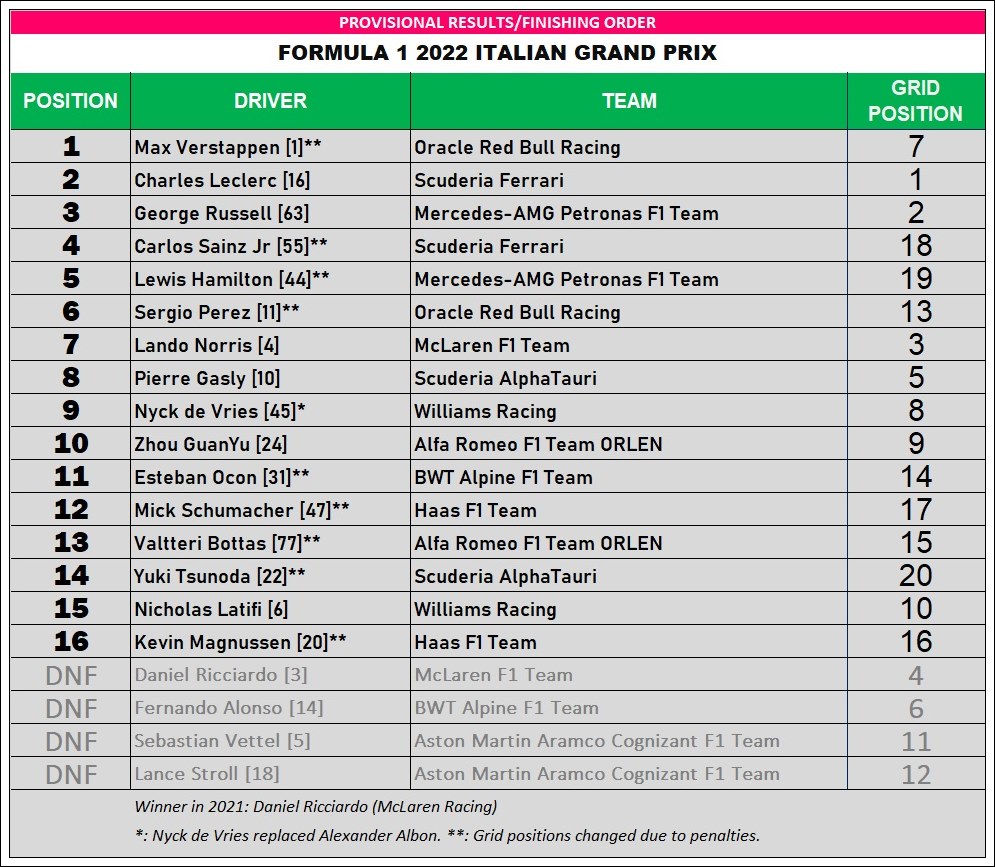Viewport: 995px width, 867px height.
Task: Select Yuki Tsunoda's grid position 20
Action: coord(915,576)
